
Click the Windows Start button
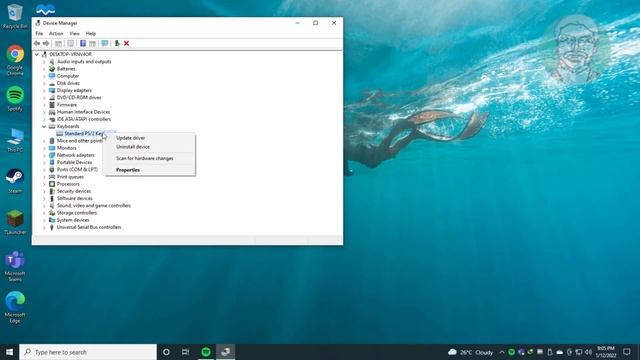pyautogui.click(x=9, y=352)
